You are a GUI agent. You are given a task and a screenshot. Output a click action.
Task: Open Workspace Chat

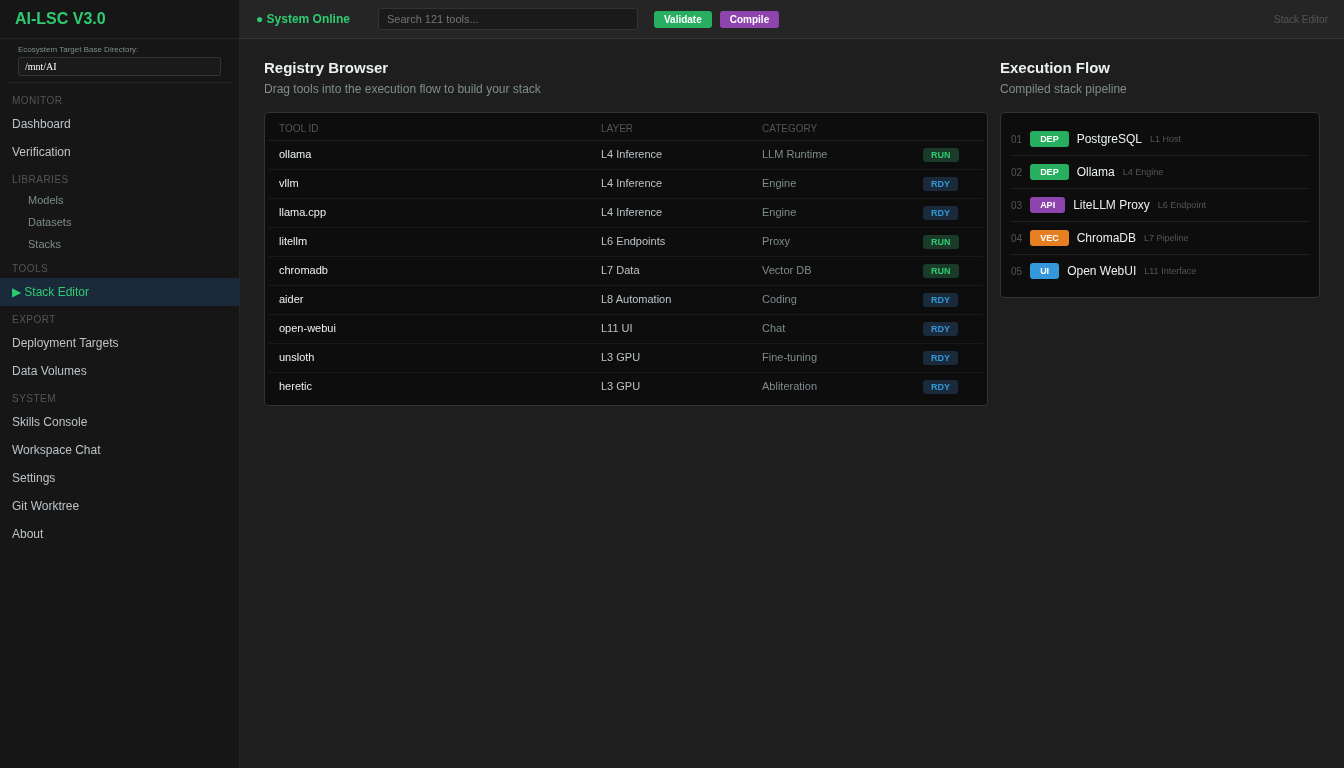click(119, 450)
